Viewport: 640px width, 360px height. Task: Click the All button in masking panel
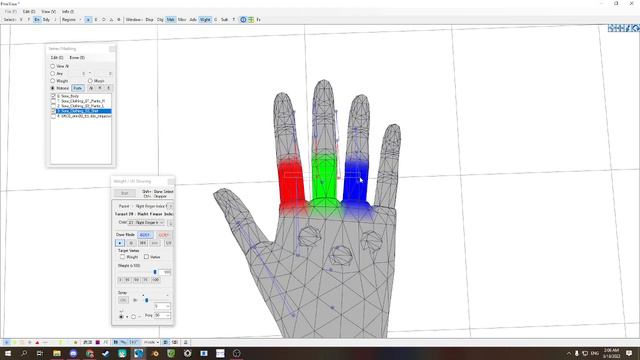(91, 88)
